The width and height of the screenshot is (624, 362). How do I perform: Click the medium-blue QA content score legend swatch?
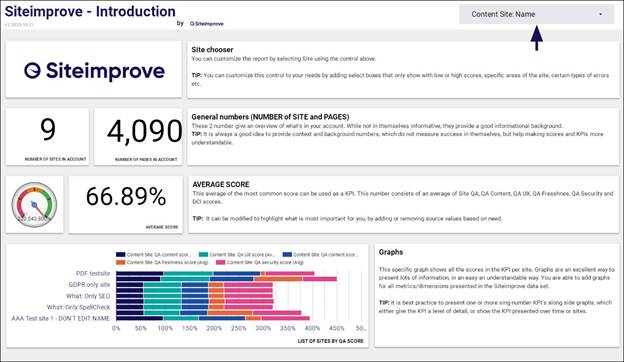[x=287, y=255]
